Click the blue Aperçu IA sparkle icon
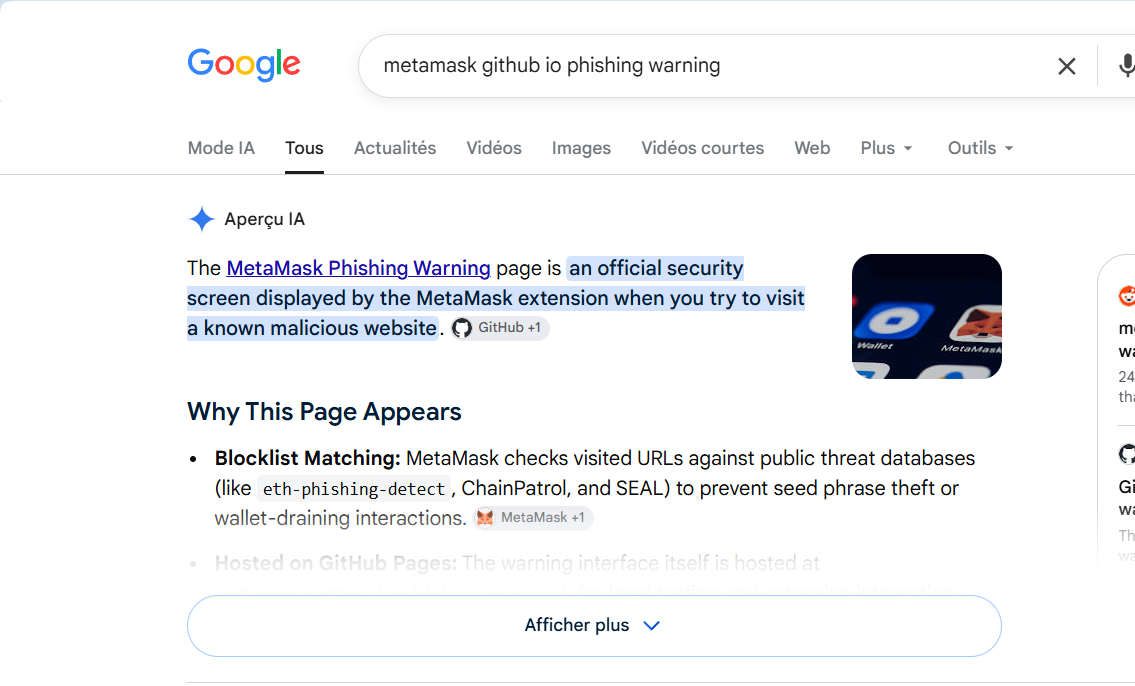Viewport: 1135px width, 686px height. (202, 219)
